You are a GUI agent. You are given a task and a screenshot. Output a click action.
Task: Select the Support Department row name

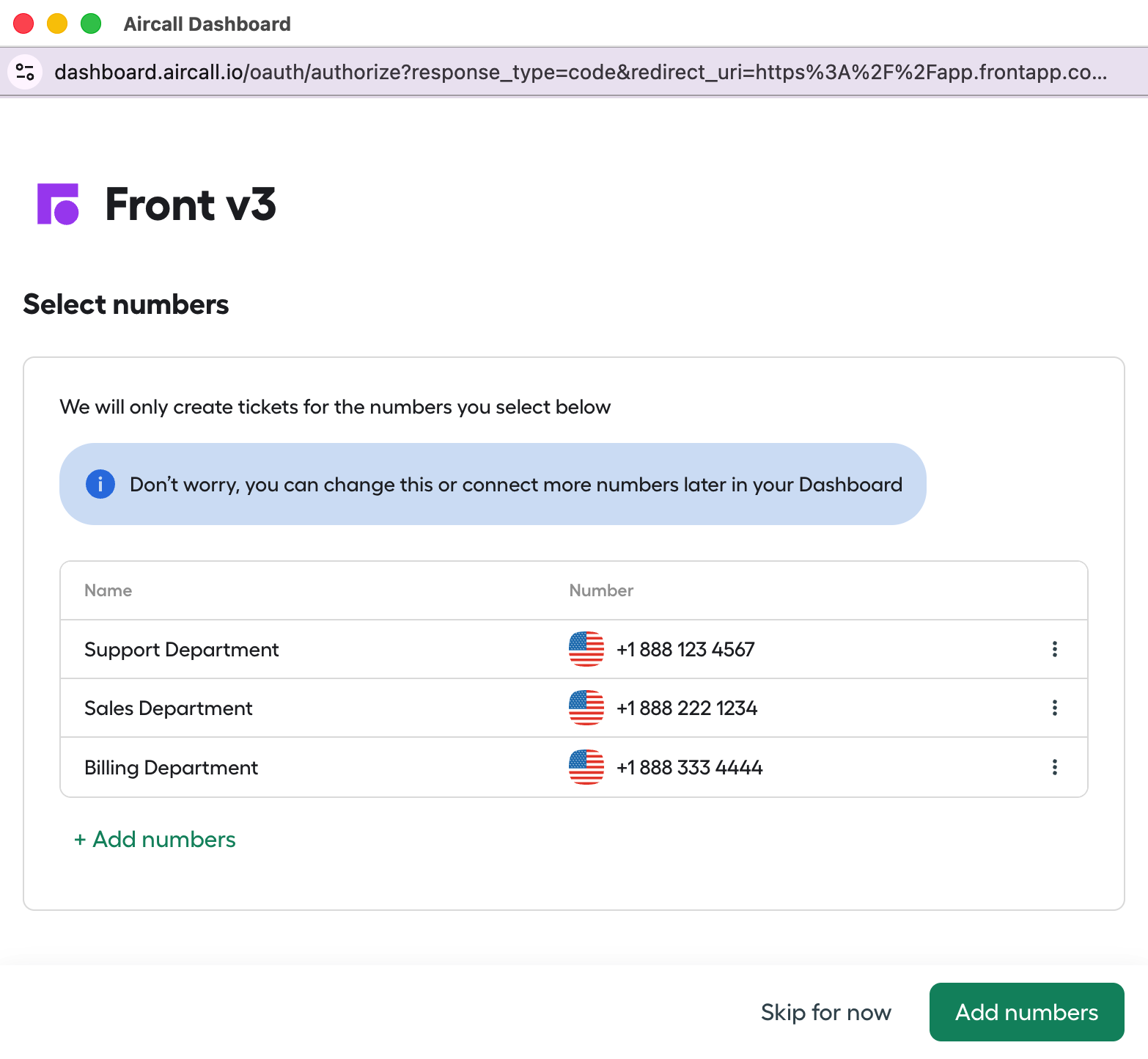pos(181,650)
